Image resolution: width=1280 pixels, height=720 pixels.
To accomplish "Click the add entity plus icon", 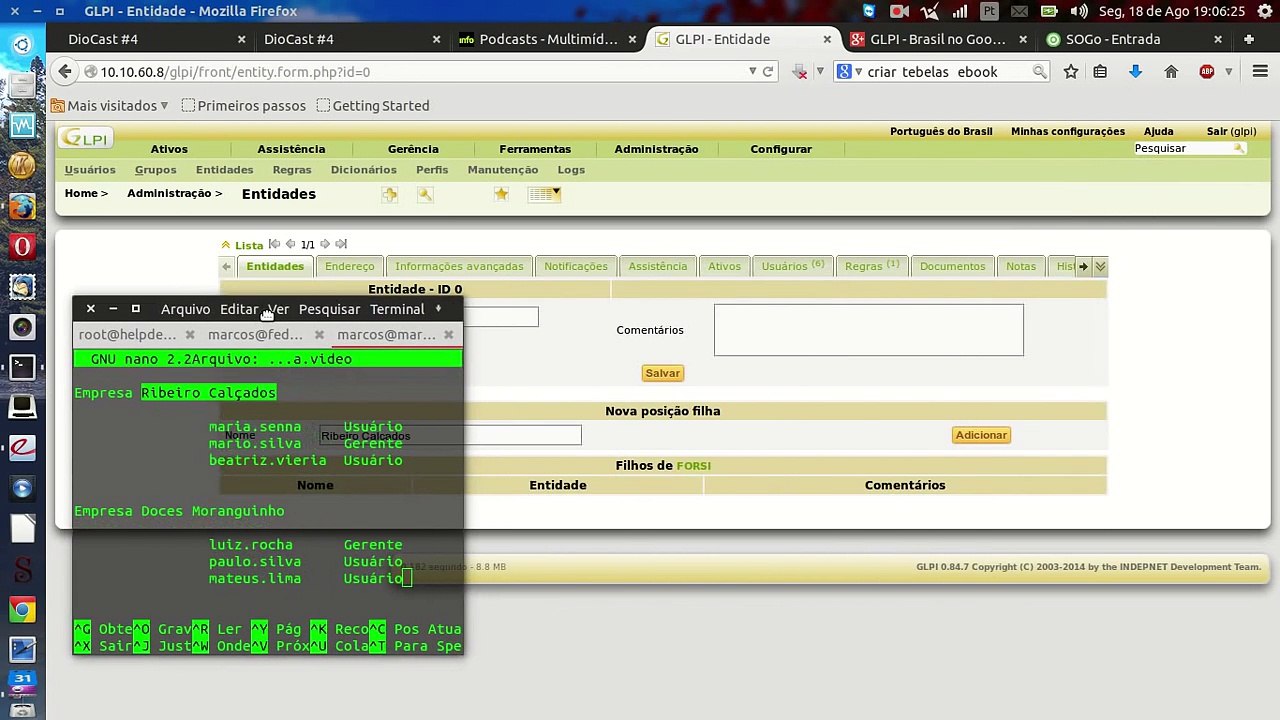I will [390, 194].
